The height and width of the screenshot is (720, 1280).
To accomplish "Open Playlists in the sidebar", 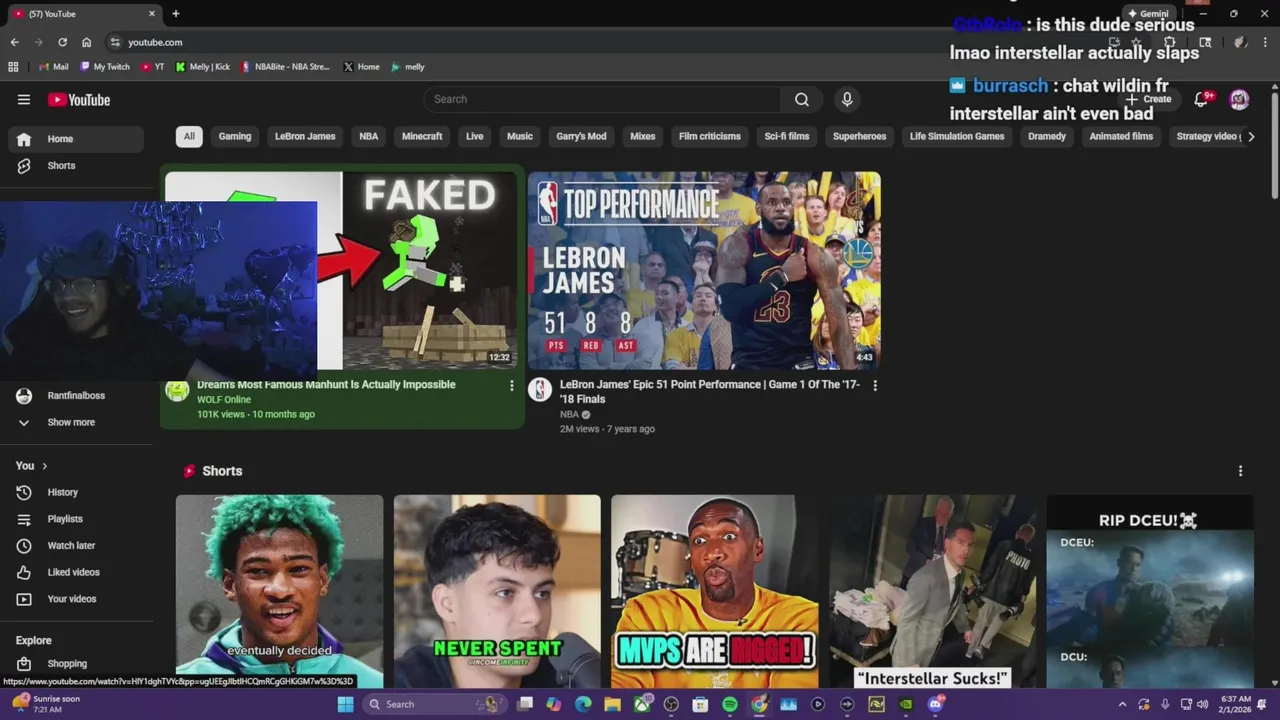I will (x=76, y=519).
